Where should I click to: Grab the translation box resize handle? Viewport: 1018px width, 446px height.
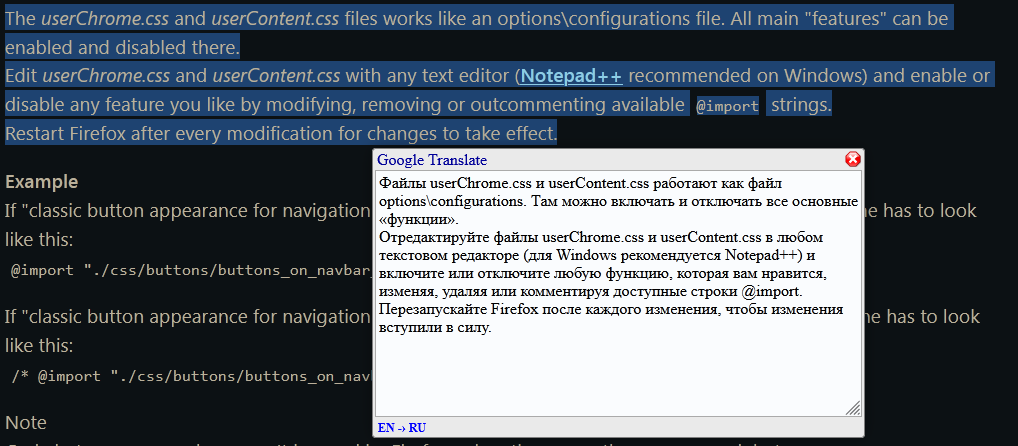(854, 408)
